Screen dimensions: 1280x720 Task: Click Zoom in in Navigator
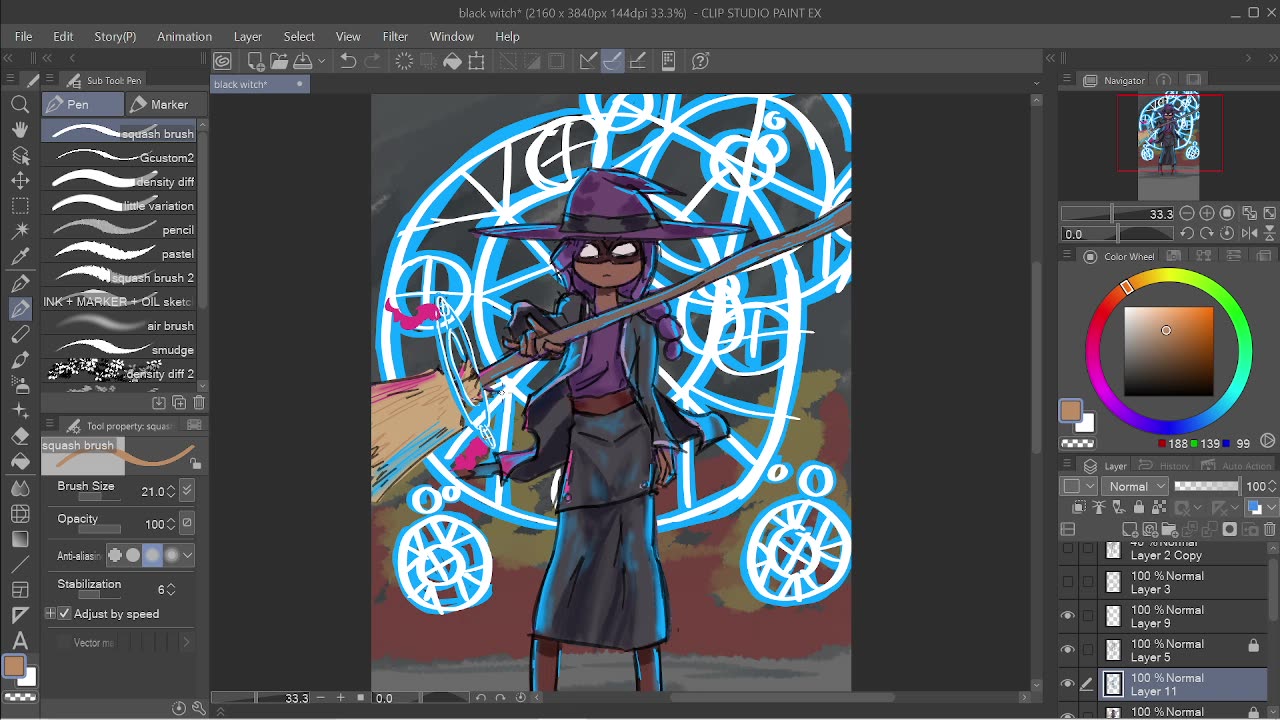point(1207,213)
